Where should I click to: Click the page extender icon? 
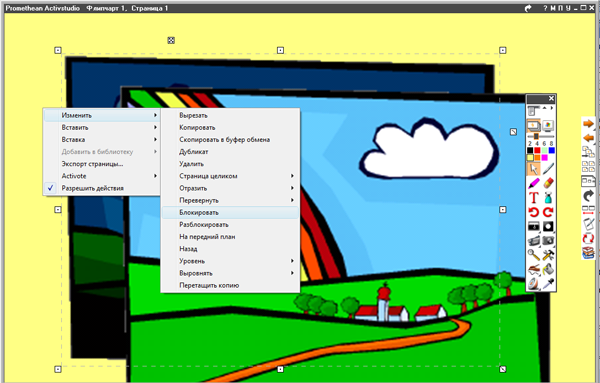click(x=589, y=210)
